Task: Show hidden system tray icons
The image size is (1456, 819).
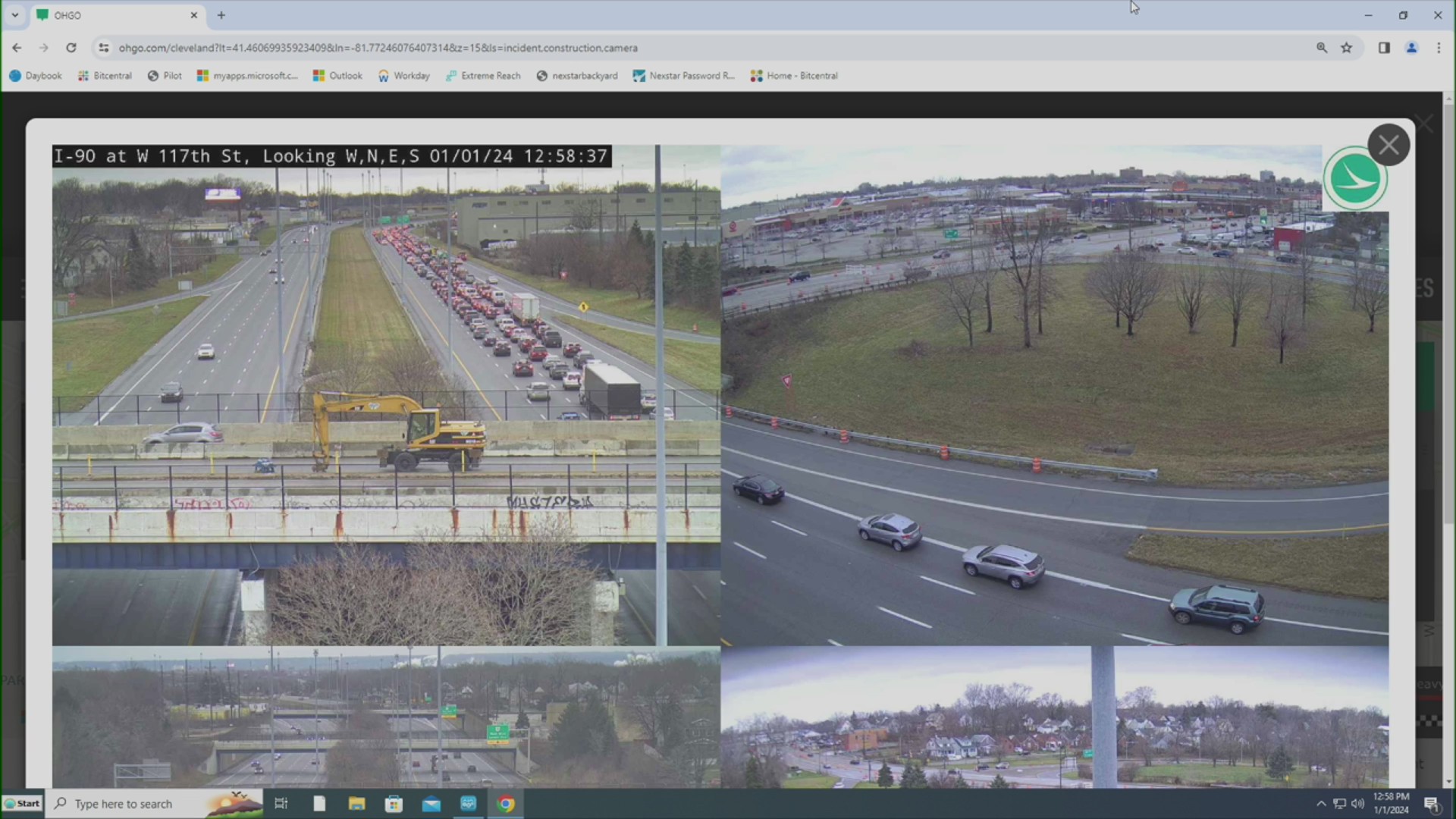Action: pos(1321,804)
